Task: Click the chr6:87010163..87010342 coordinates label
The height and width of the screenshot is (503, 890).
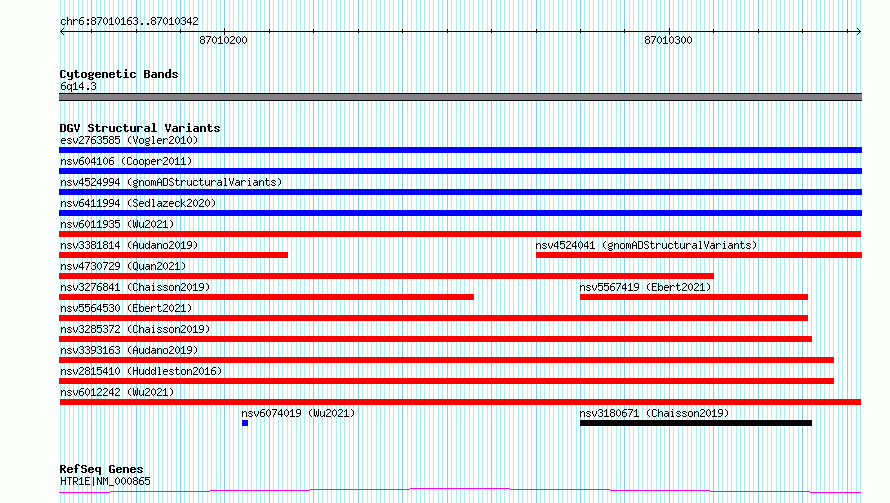Action: (129, 22)
